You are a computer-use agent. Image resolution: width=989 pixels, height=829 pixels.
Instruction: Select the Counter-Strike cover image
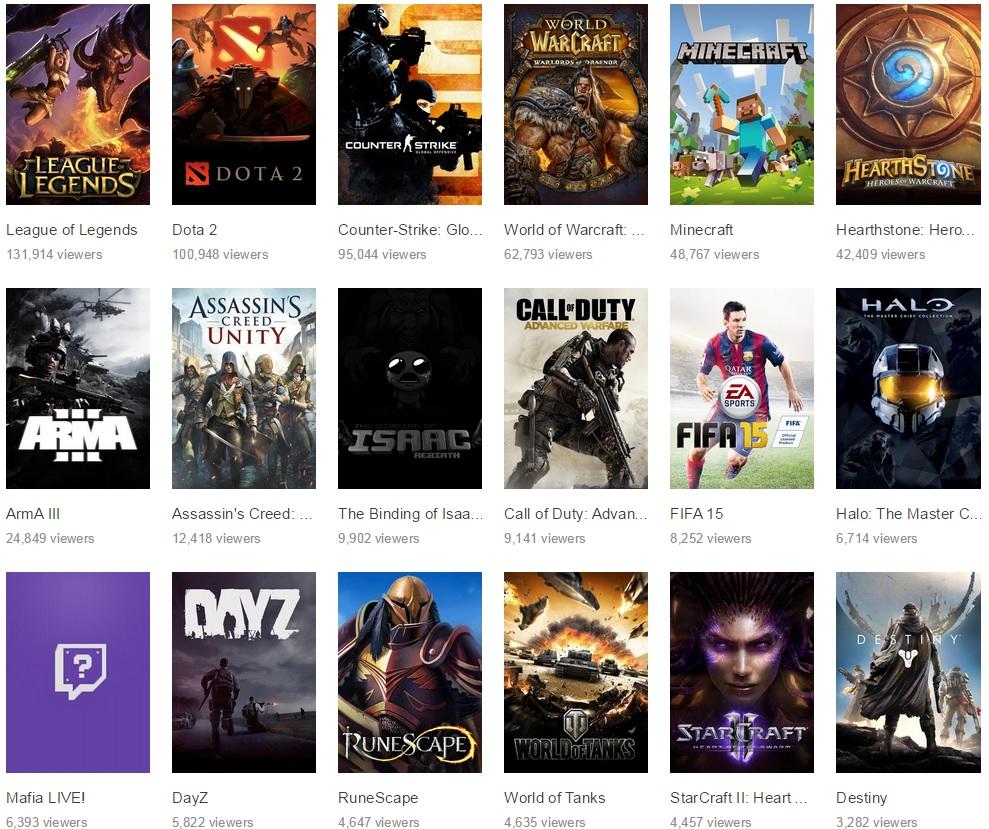410,105
